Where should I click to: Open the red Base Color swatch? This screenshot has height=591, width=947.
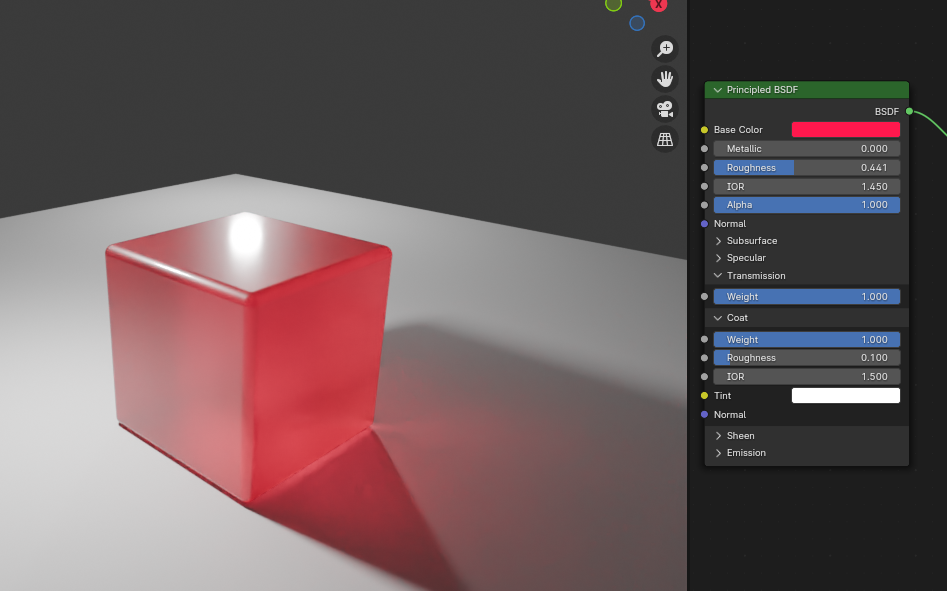pyautogui.click(x=845, y=130)
